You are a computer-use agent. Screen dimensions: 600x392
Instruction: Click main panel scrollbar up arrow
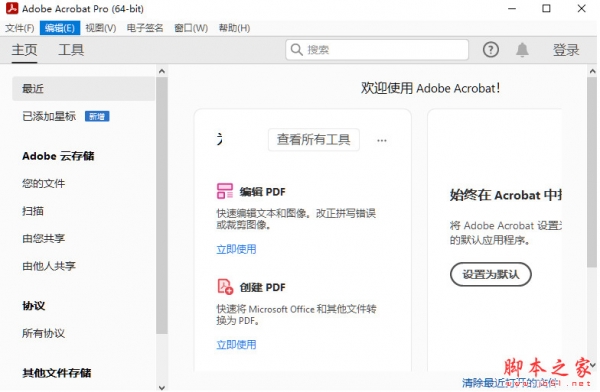(x=592, y=71)
